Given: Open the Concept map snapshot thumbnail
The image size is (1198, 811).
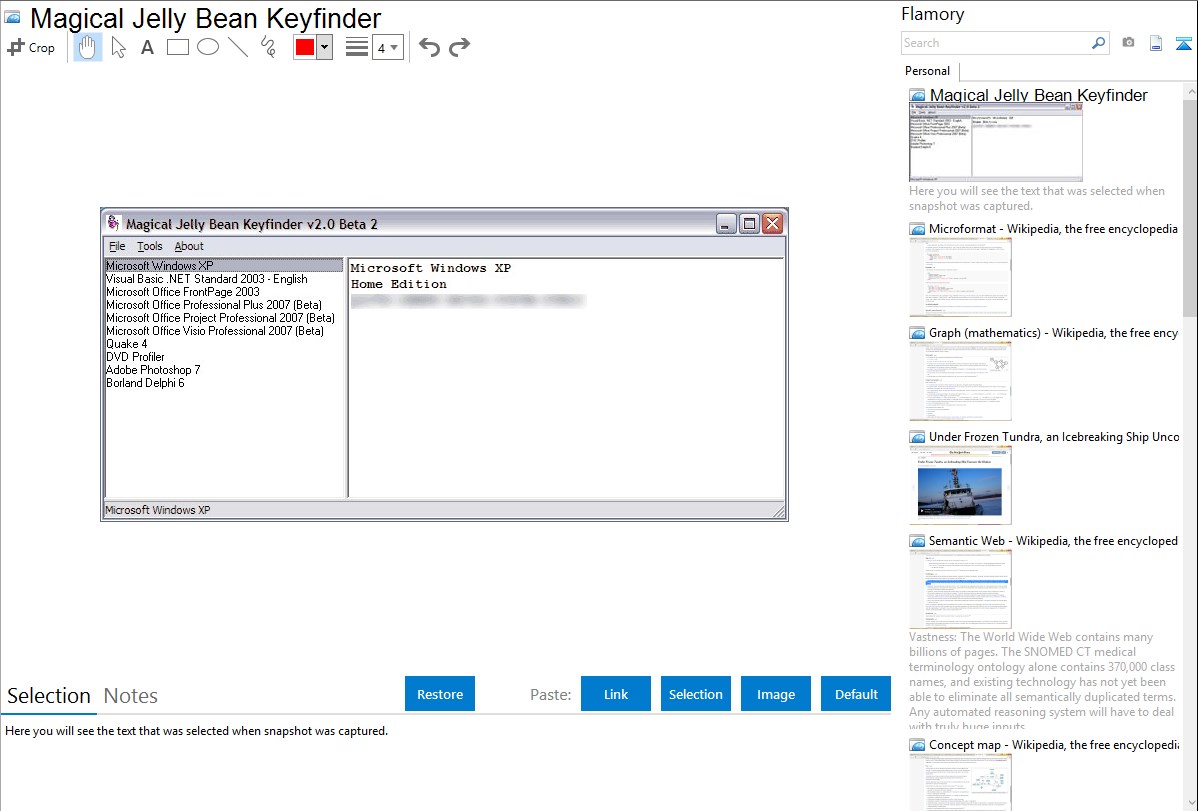Looking at the screenshot, I should [x=960, y=782].
